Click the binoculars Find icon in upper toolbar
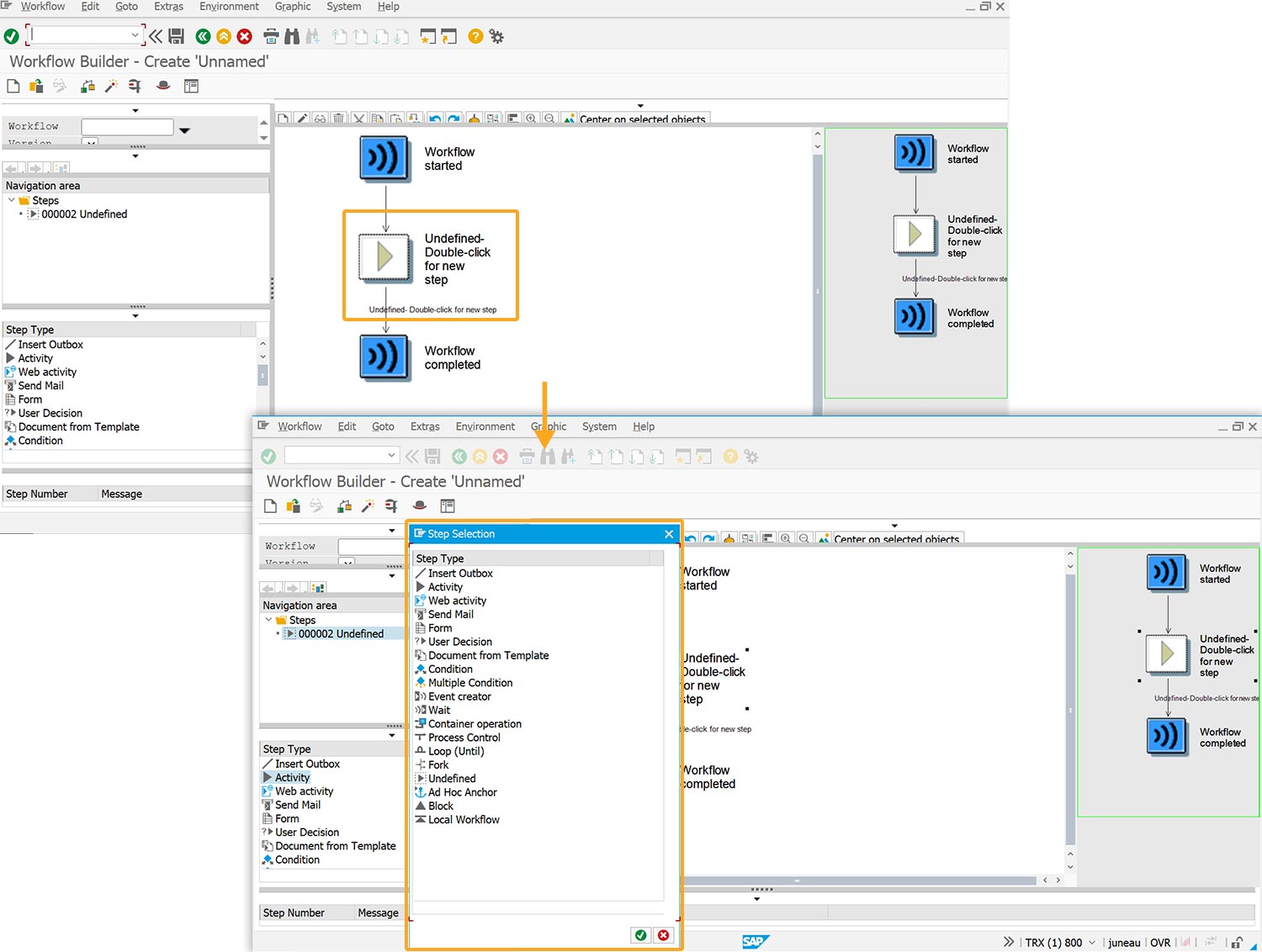The width and height of the screenshot is (1262, 952). [292, 36]
